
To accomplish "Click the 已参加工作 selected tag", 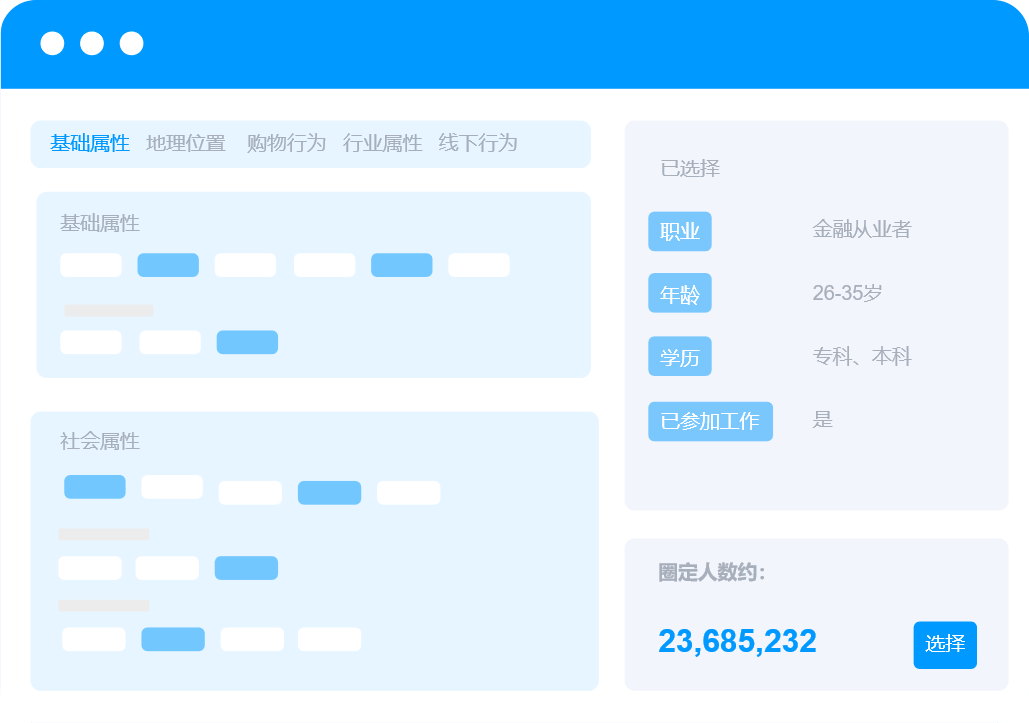I will tap(710, 421).
